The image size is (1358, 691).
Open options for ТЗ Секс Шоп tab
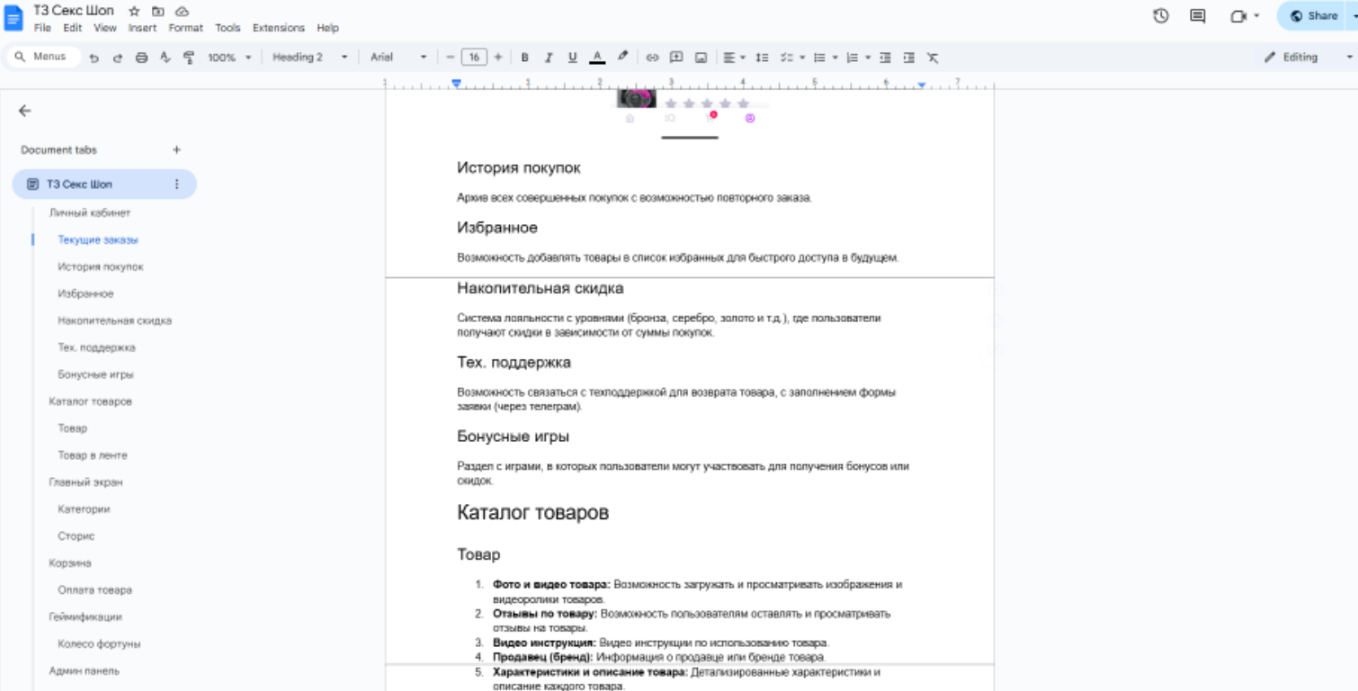pyautogui.click(x=177, y=184)
